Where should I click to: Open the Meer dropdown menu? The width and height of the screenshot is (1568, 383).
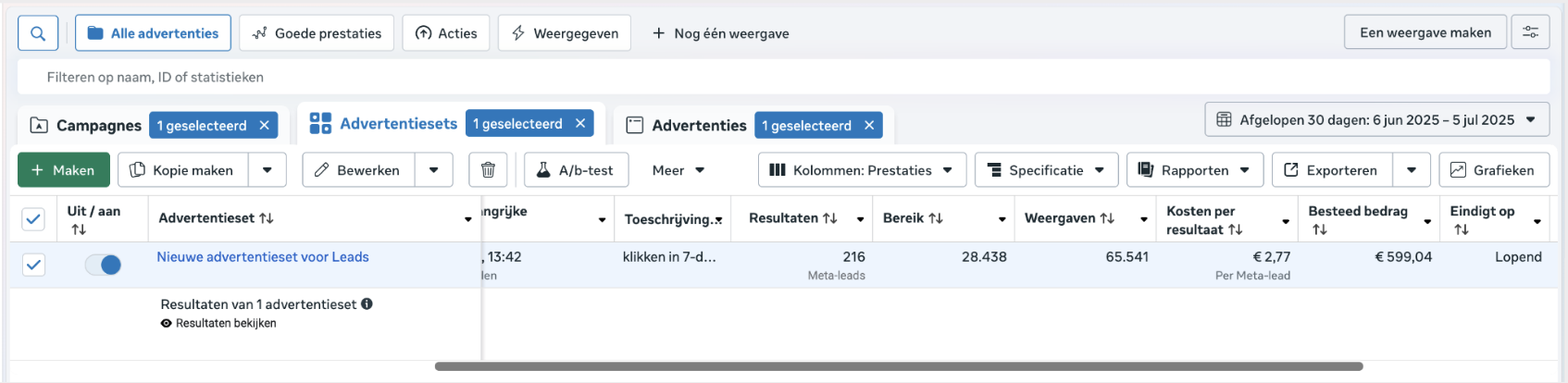[x=678, y=170]
